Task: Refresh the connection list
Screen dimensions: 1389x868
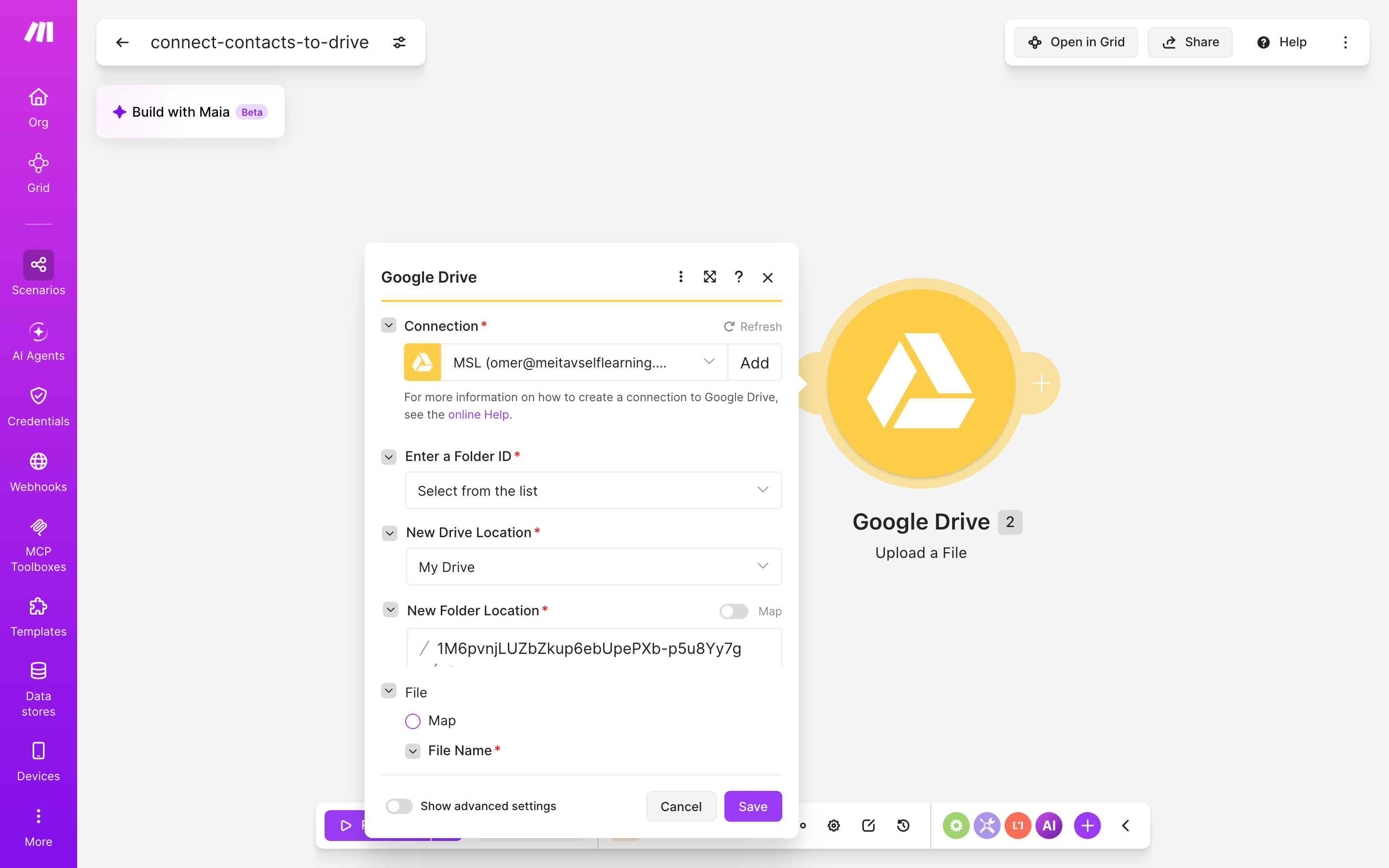Action: 752,326
